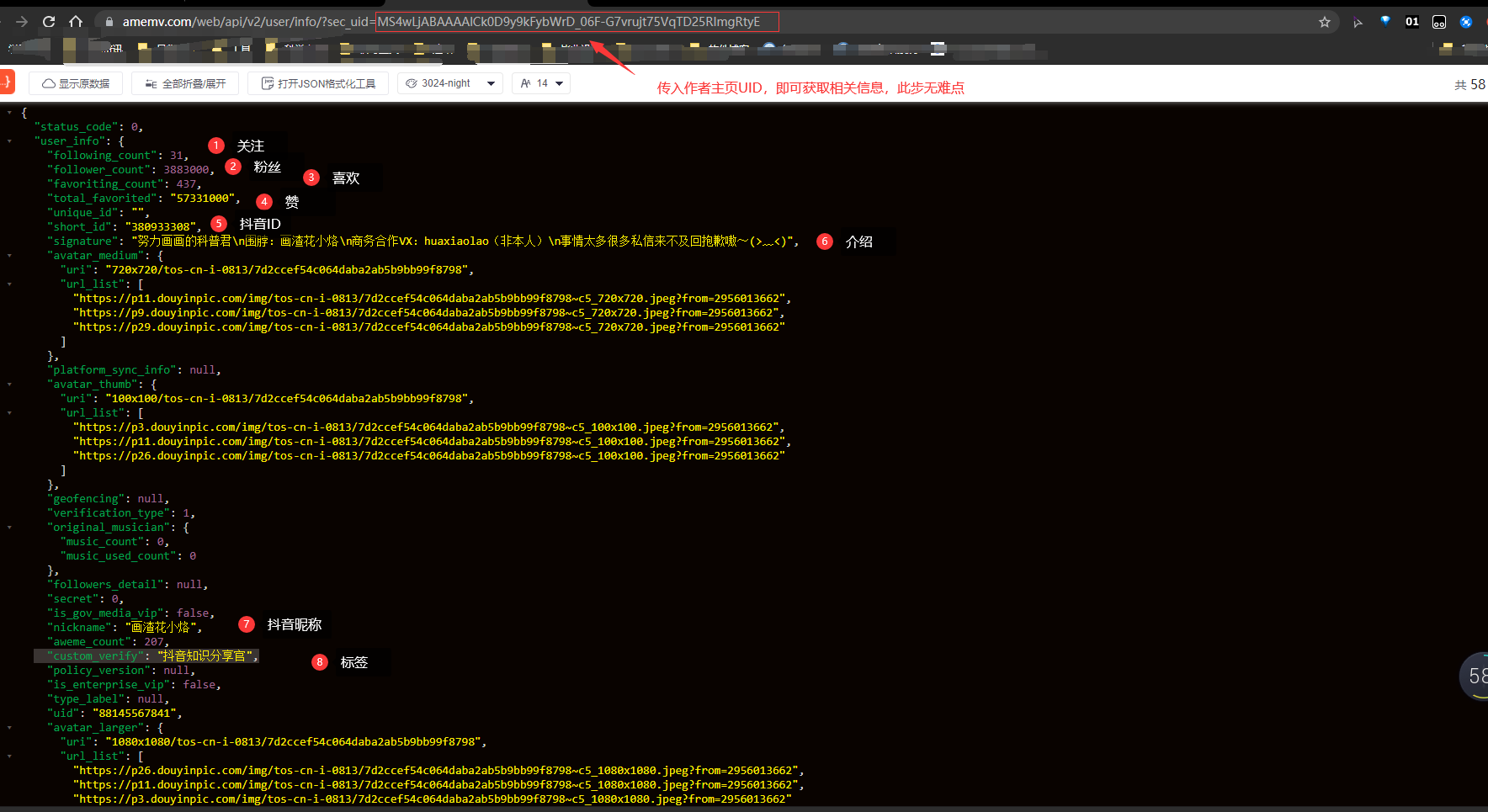Click the follower_count value 3883000
1488x812 pixels.
[186, 169]
